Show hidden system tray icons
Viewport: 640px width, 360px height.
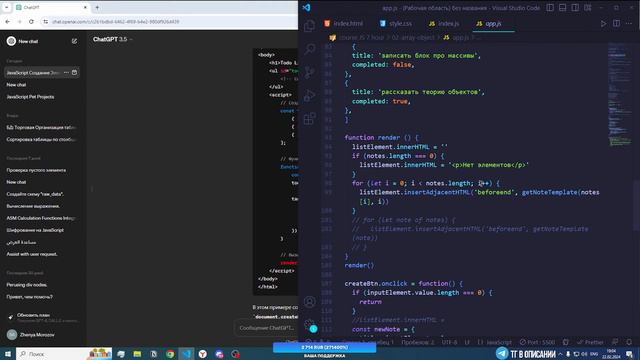(x=560, y=354)
